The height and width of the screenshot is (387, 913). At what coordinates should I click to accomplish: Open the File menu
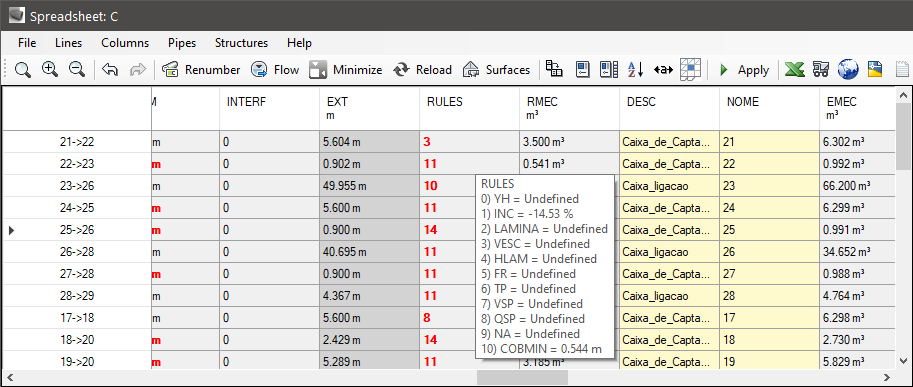[27, 42]
